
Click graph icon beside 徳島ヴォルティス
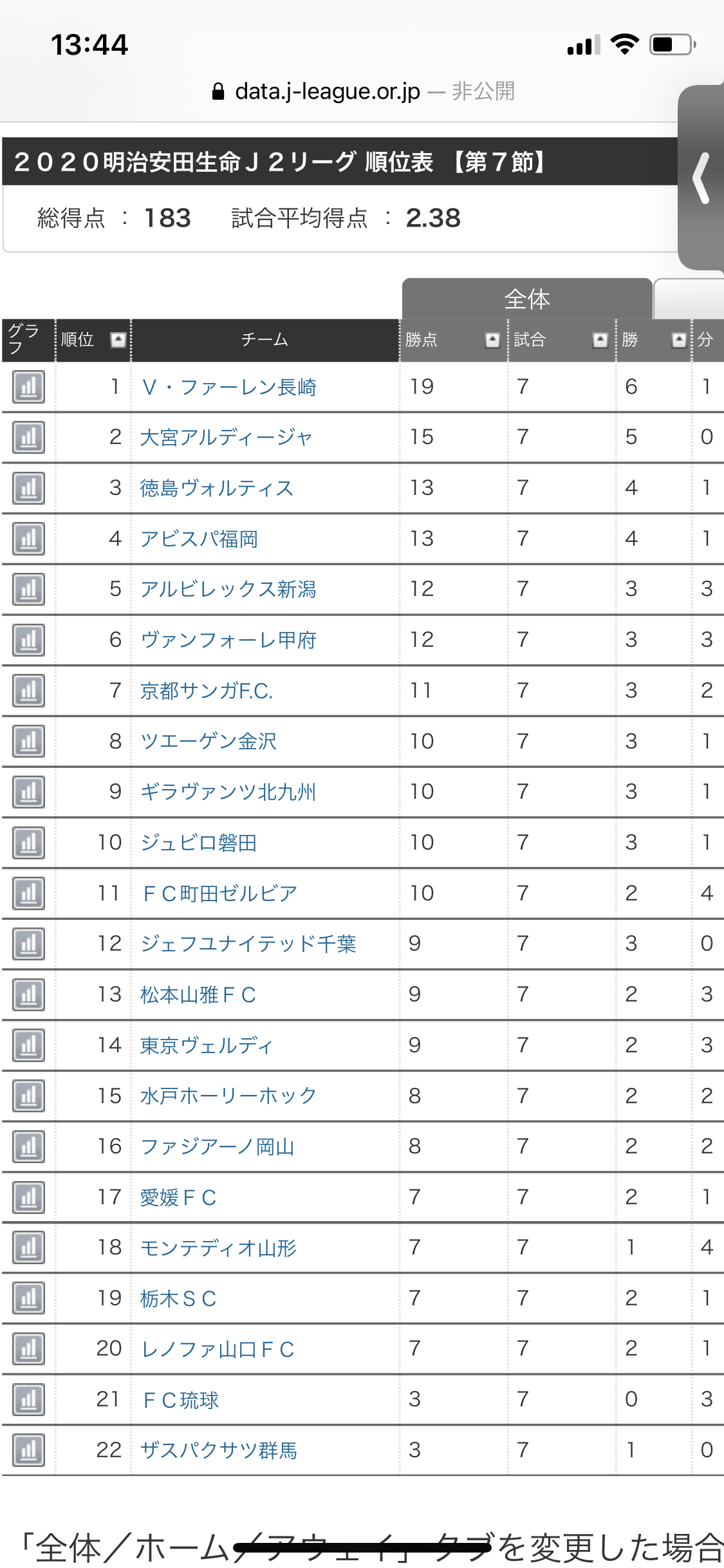coord(28,488)
